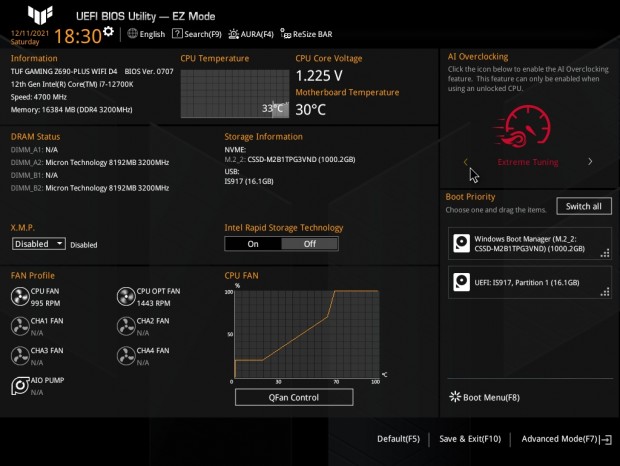Screen dimensions: 620x466
Task: Click the AIO PUMP icon
Action: coord(20,386)
